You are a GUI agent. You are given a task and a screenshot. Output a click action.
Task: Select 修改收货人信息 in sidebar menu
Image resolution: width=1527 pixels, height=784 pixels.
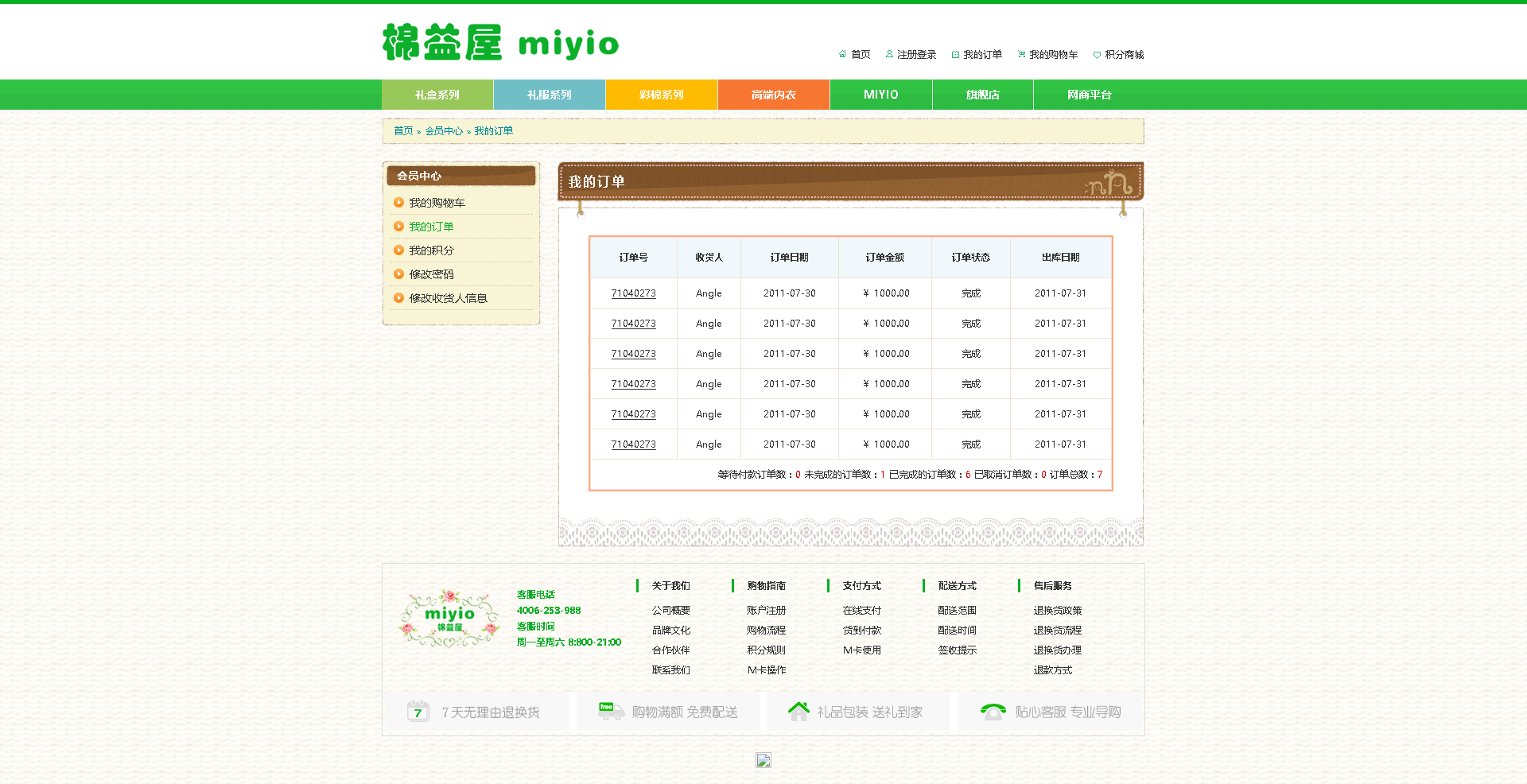tap(448, 298)
